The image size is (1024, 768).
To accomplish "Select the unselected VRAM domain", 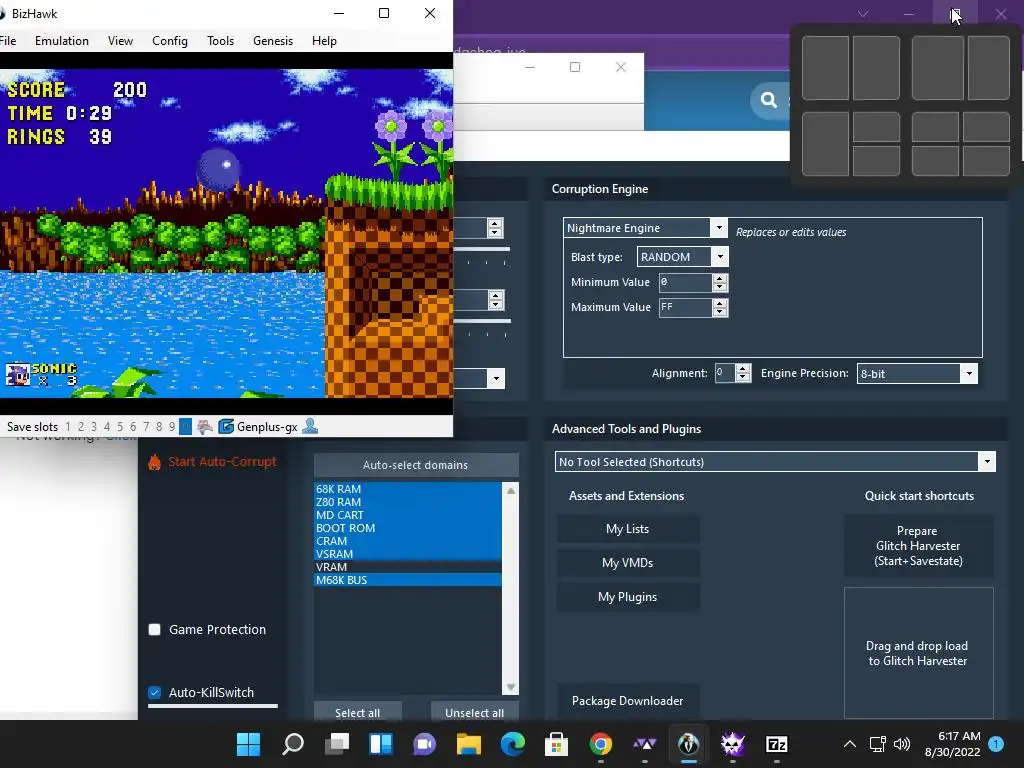I will [408, 567].
